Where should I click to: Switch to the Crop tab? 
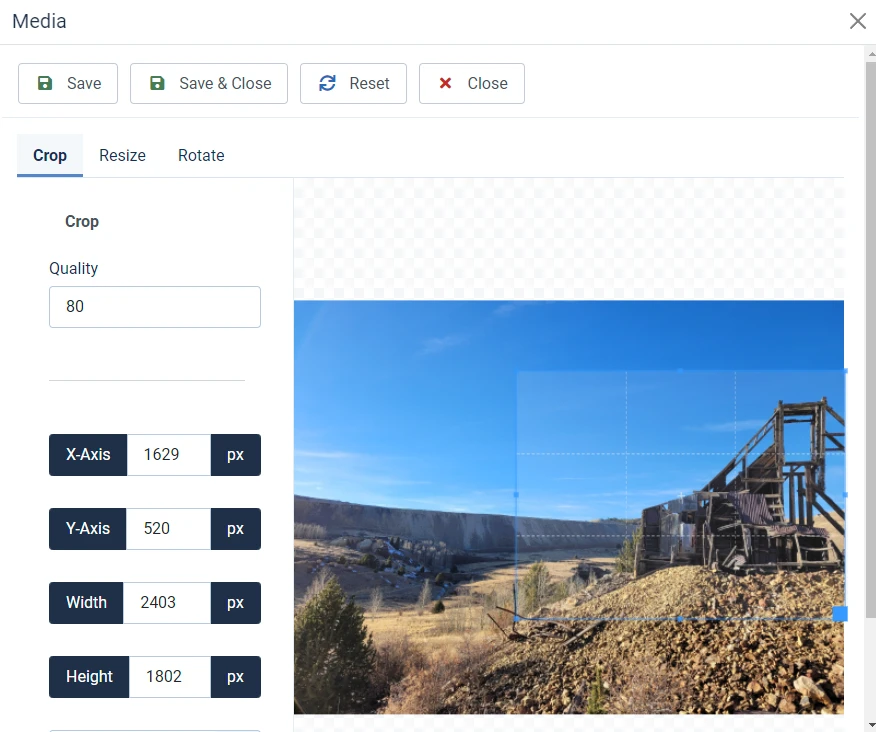coord(50,155)
